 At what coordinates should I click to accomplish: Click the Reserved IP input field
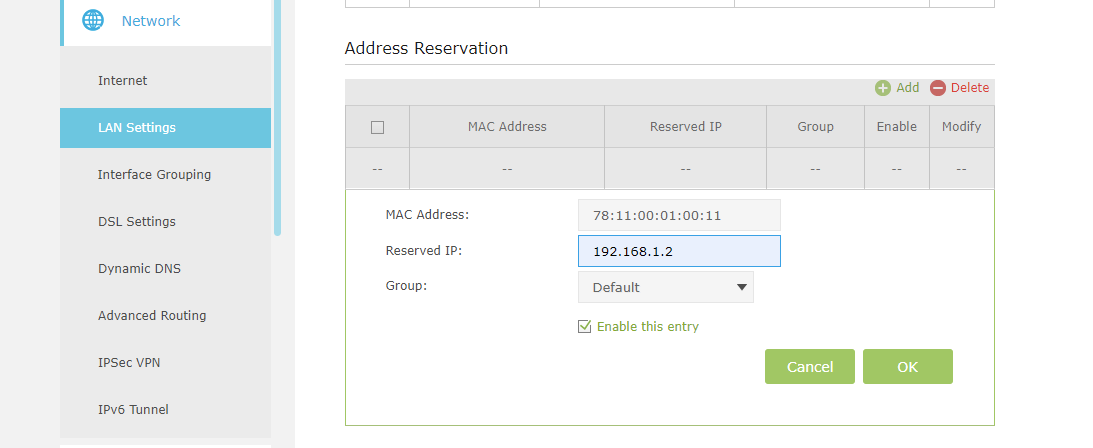(679, 251)
